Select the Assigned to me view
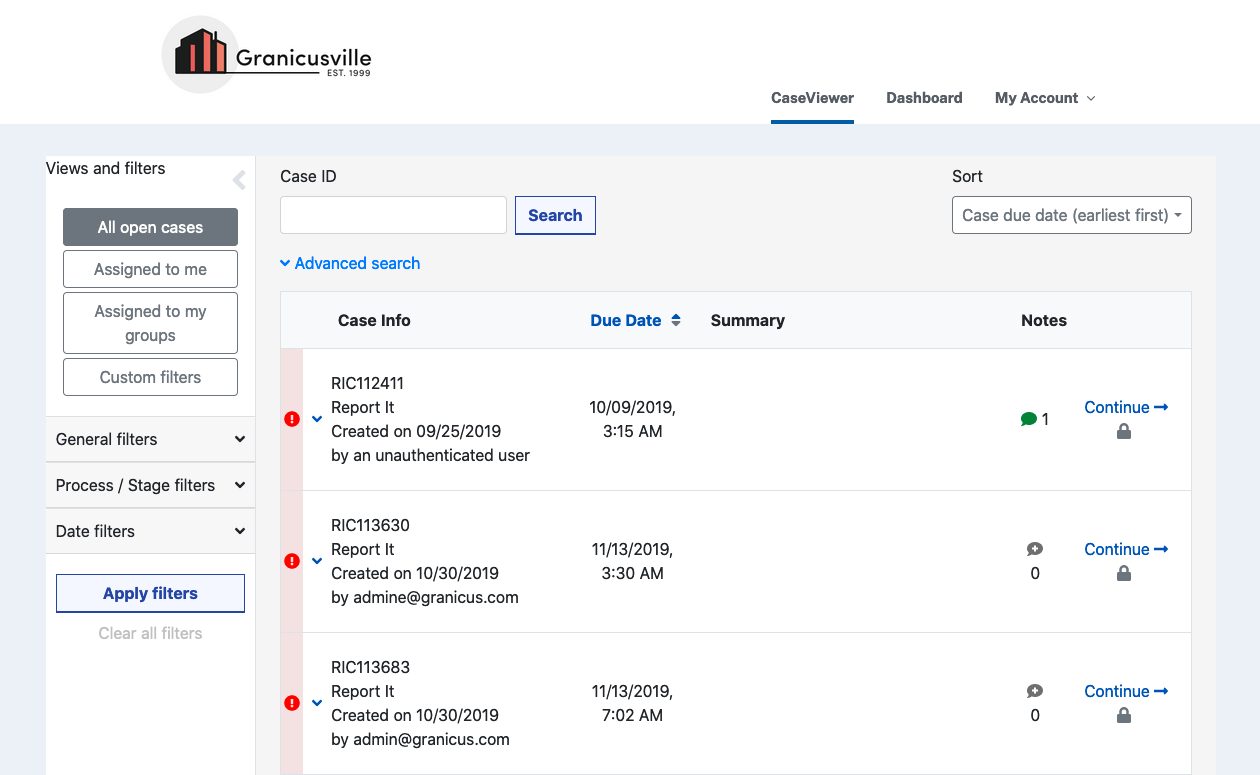Screen dimensions: 1260x775 click(150, 269)
